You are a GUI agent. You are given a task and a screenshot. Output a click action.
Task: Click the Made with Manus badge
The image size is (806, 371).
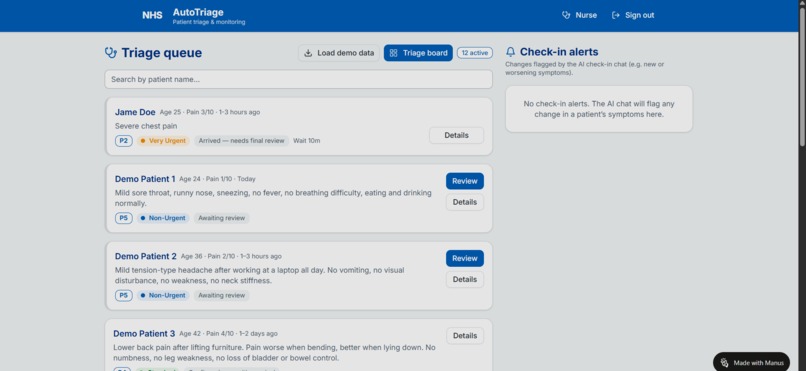(751, 362)
